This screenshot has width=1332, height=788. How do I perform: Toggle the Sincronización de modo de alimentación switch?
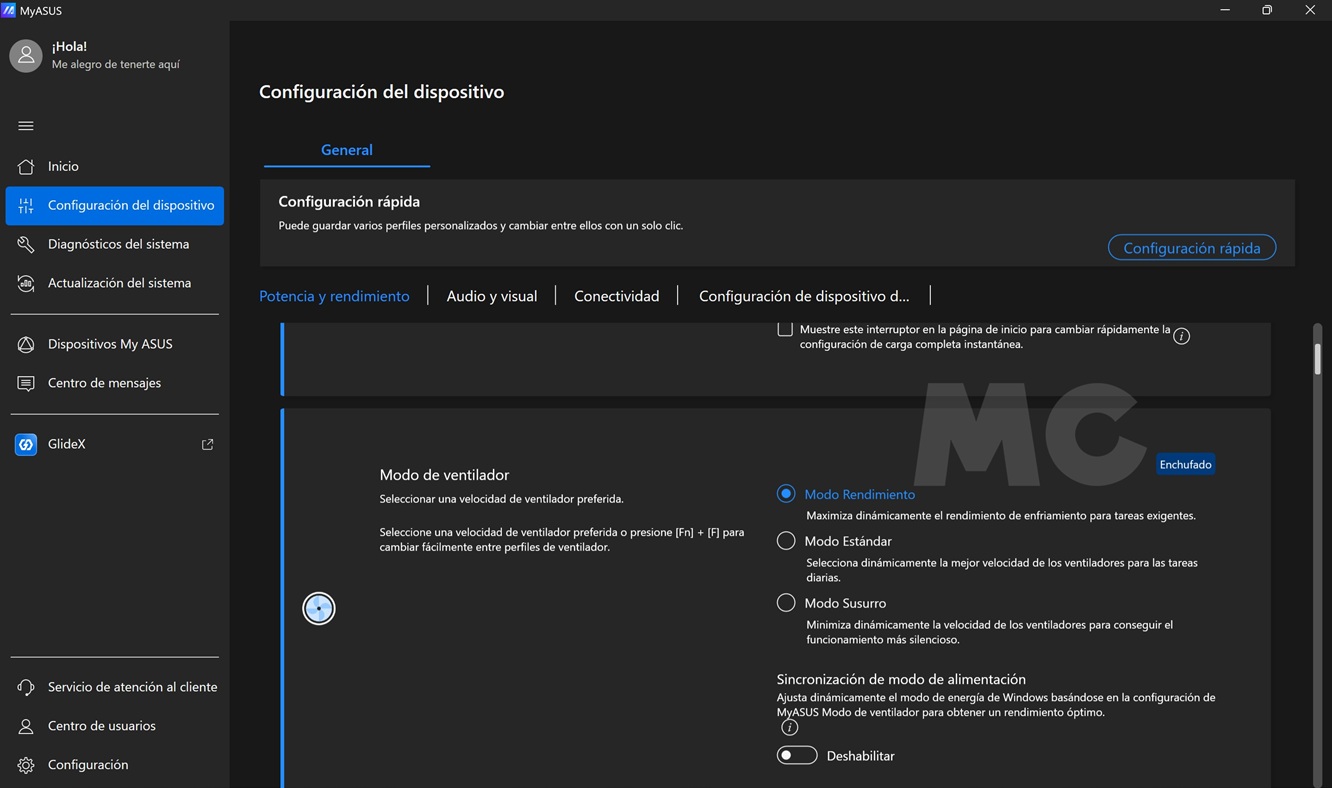pos(797,756)
